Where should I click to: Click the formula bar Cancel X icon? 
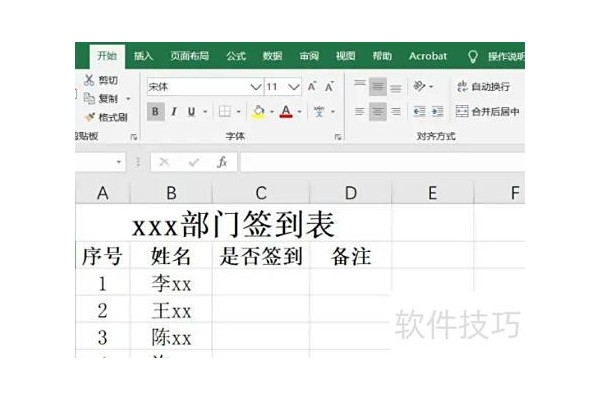point(164,162)
